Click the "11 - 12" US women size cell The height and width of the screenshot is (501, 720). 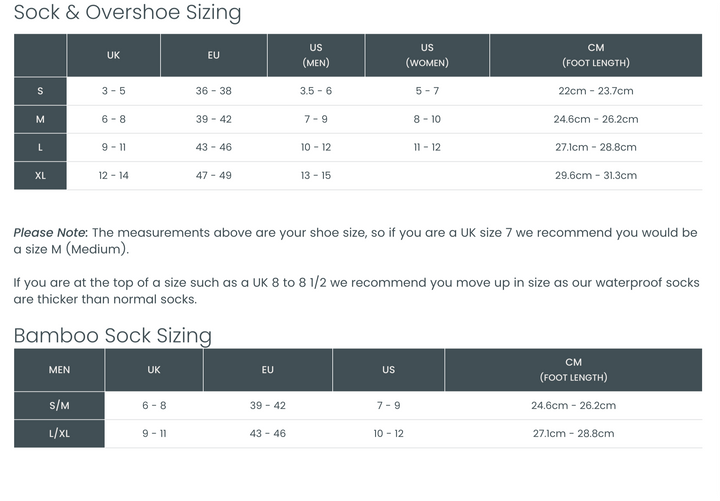coord(427,147)
